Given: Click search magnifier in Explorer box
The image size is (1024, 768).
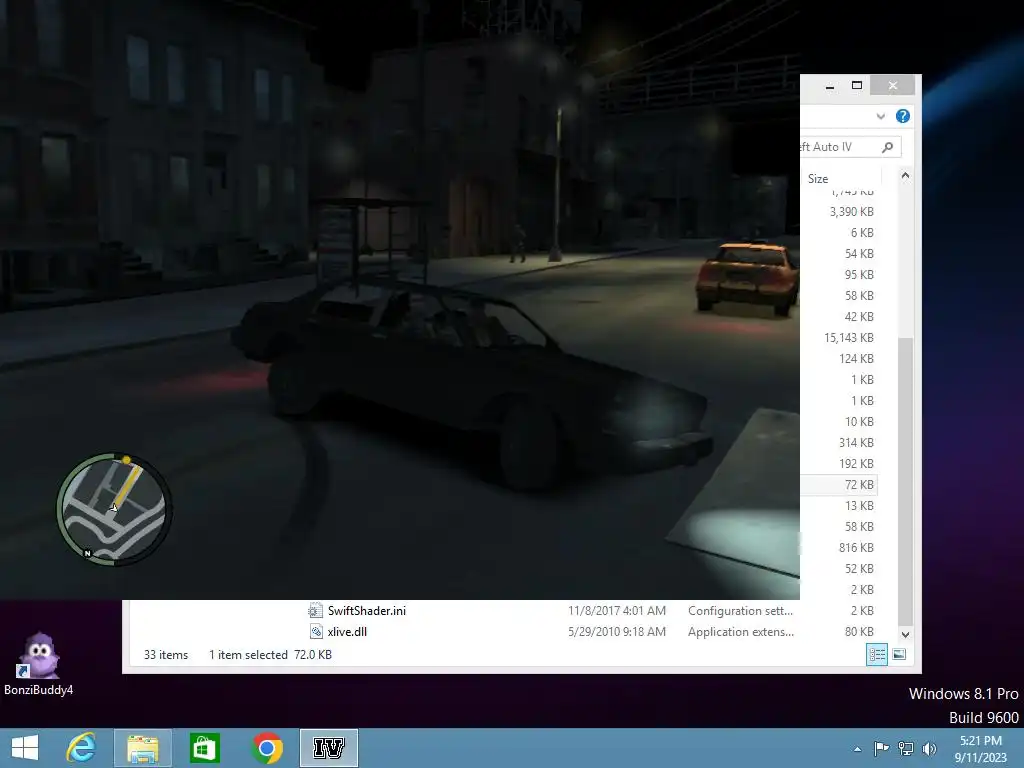Looking at the screenshot, I should 887,147.
